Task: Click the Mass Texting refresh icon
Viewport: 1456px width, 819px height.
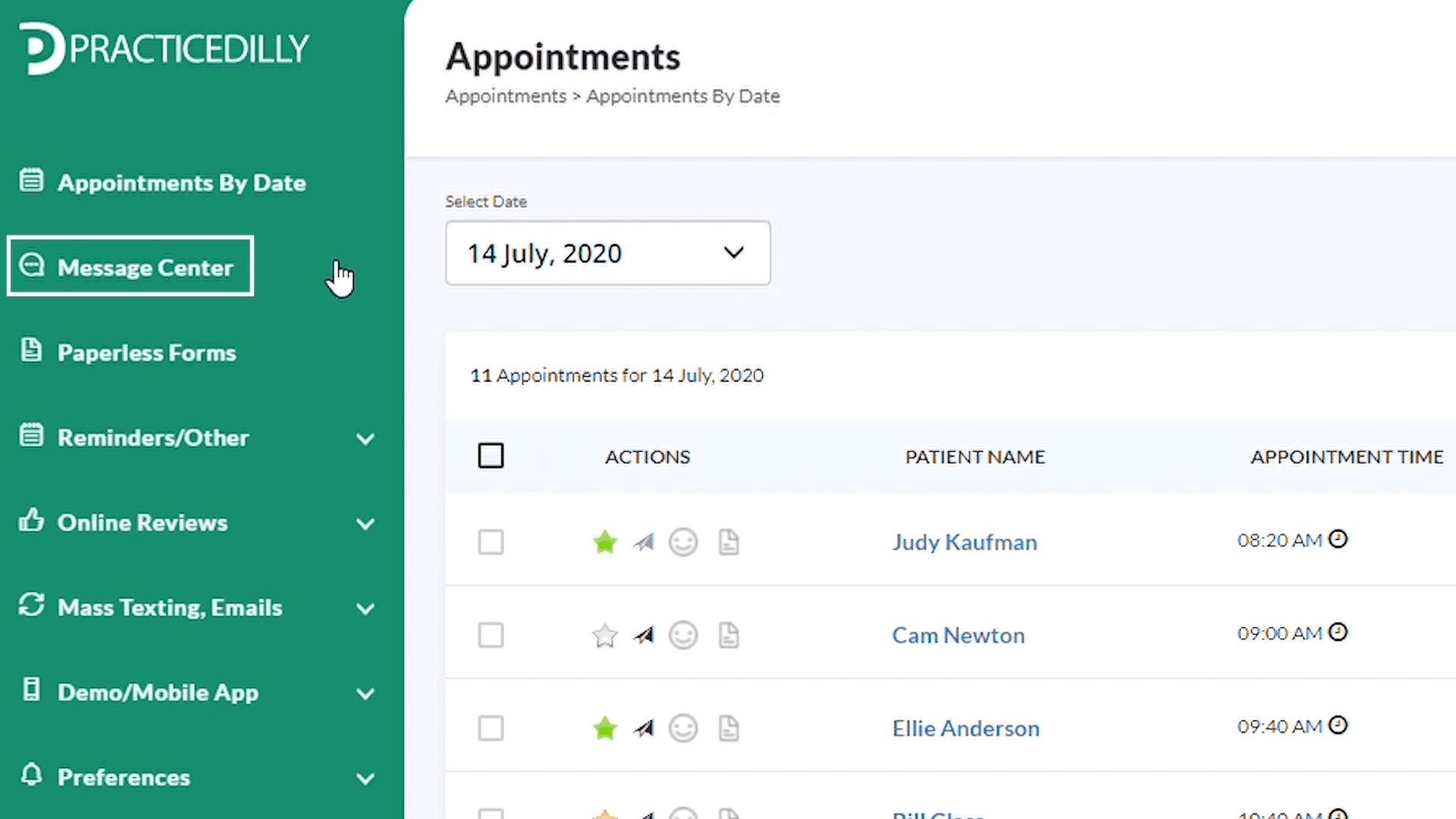Action: (x=31, y=605)
